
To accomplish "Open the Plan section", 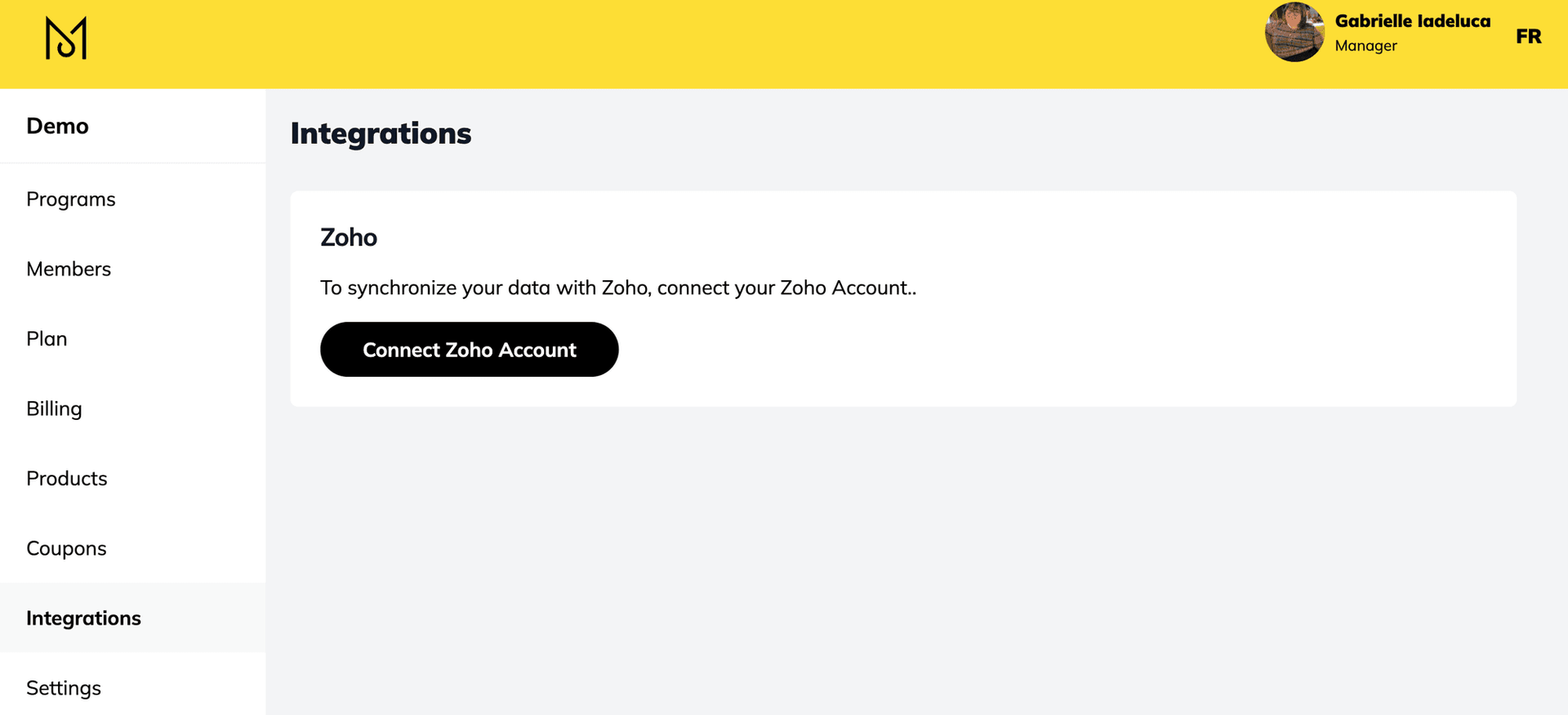I will pos(47,339).
